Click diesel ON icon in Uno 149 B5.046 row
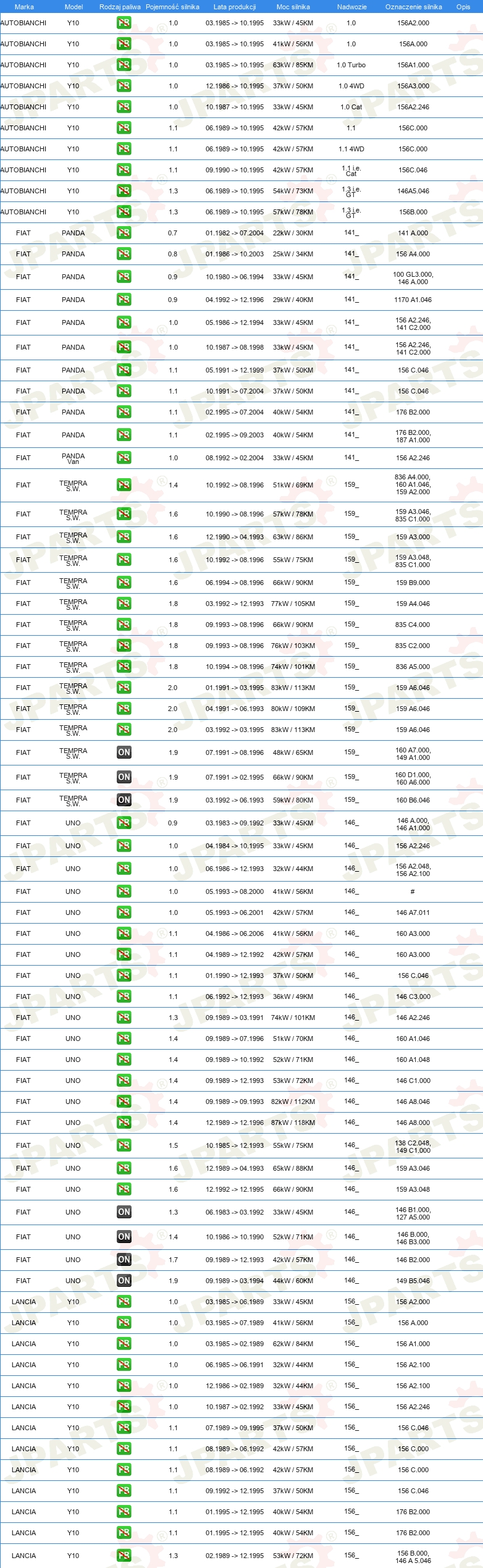483x1568 pixels. [124, 1281]
